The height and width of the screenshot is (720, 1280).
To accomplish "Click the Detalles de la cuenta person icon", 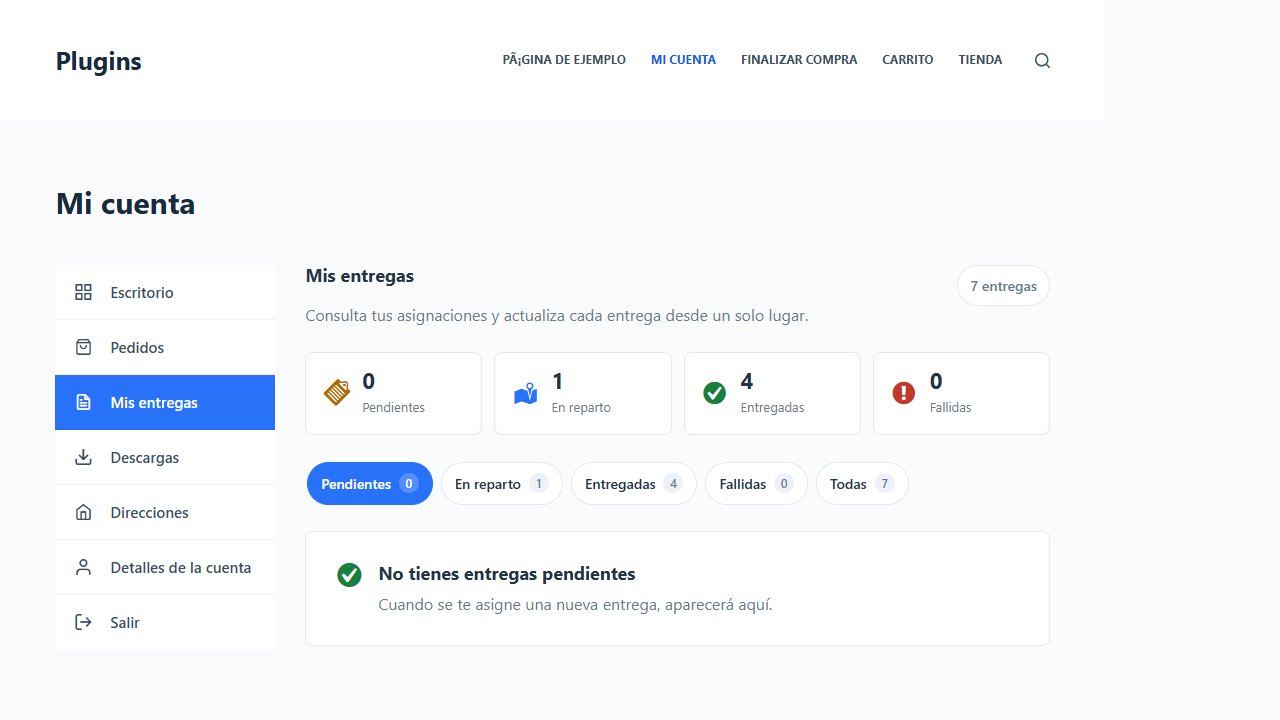I will click(x=84, y=567).
